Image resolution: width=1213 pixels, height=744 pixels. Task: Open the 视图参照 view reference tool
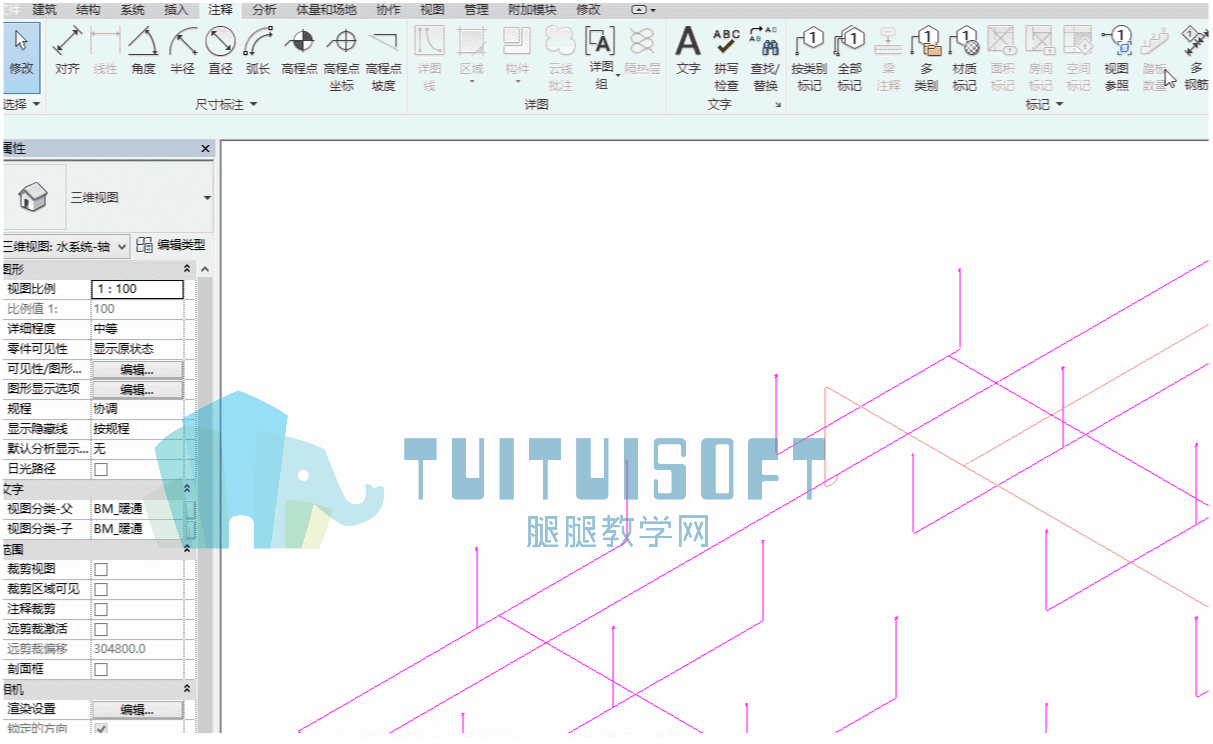1116,59
